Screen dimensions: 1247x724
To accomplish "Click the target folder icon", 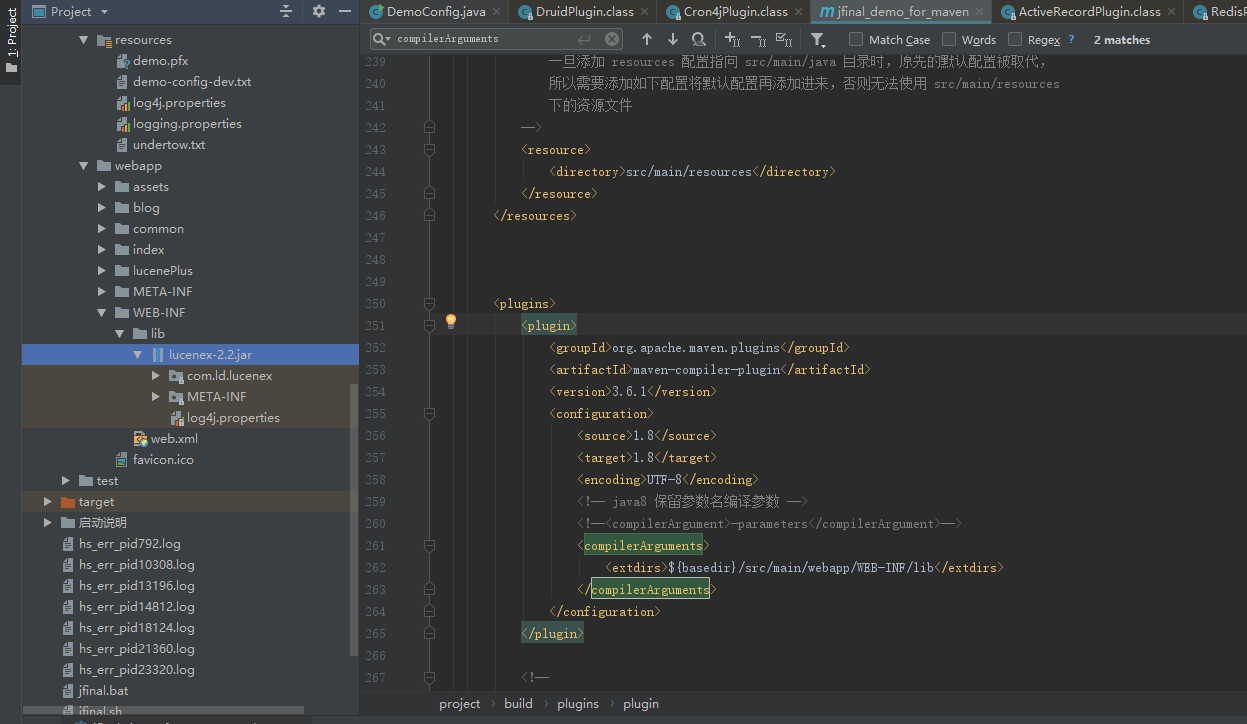I will (x=68, y=502).
